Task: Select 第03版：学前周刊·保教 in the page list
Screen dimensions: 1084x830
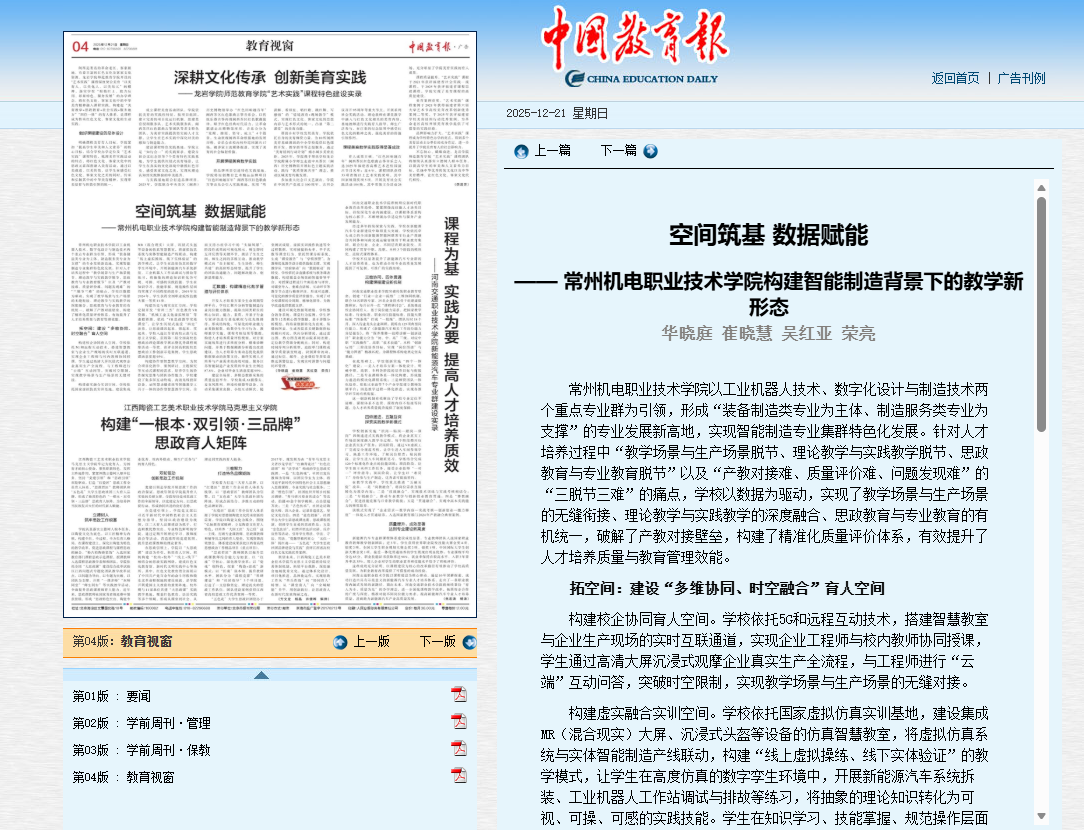Action: pos(141,750)
